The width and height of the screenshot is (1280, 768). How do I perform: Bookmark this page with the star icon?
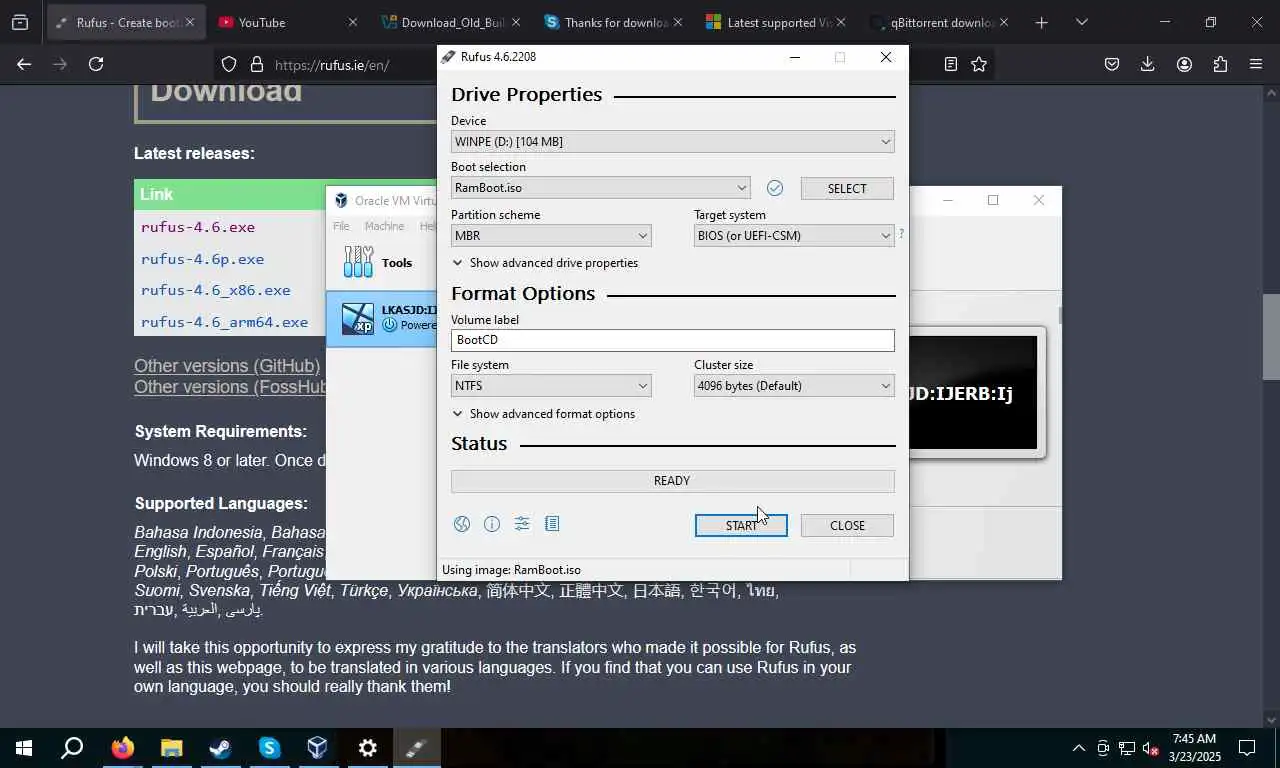[x=979, y=64]
